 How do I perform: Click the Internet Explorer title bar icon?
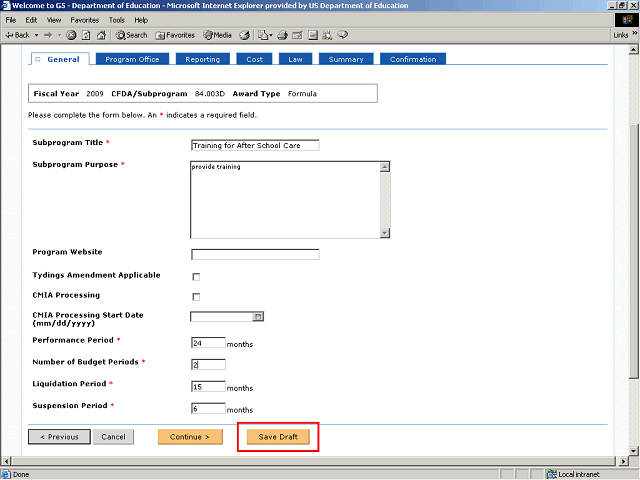tap(6, 5)
